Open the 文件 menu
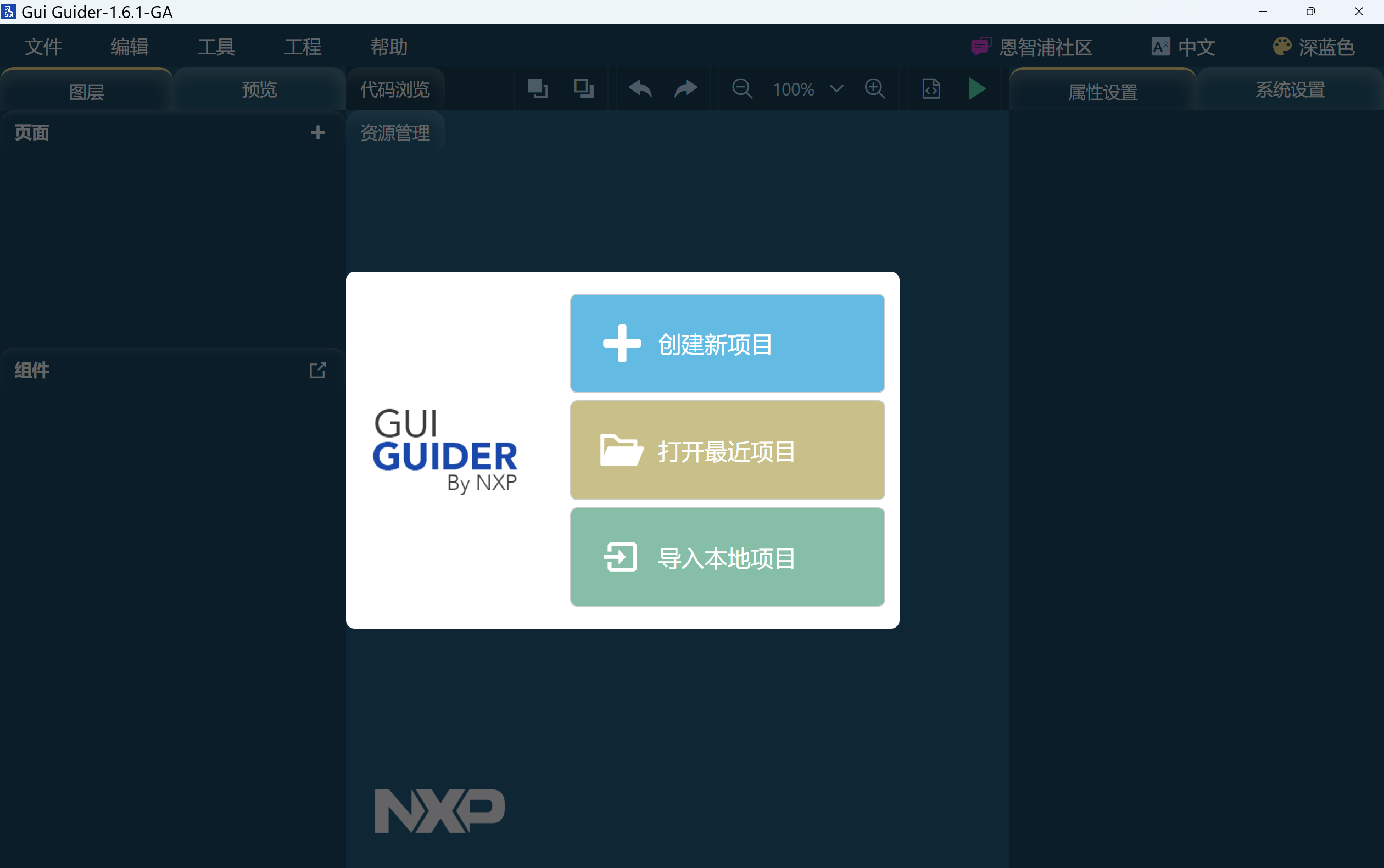Viewport: 1384px width, 868px height. point(43,47)
